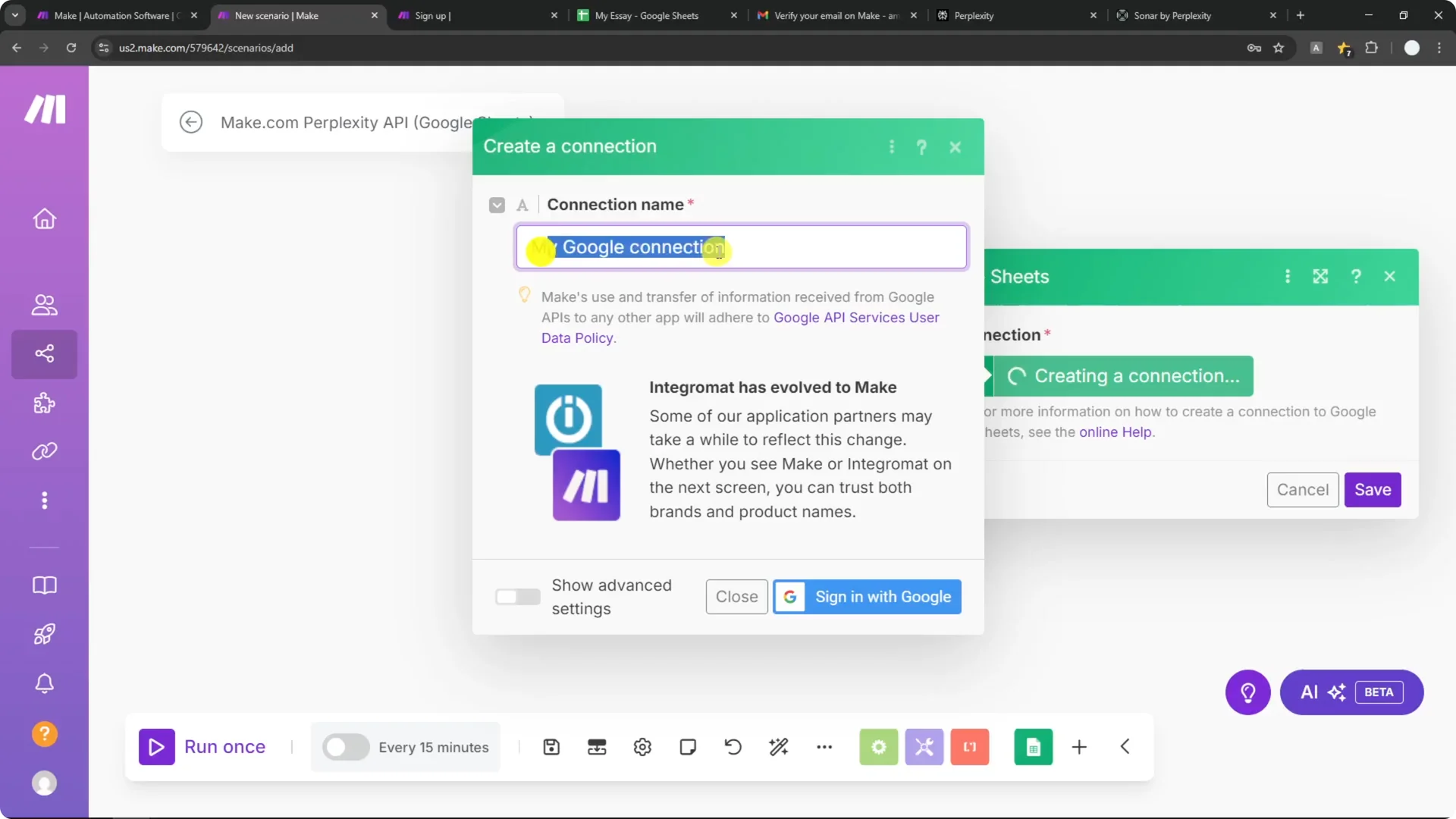Collapse the bottom toolbar with the left chevron
1456x819 pixels.
pyautogui.click(x=1125, y=746)
